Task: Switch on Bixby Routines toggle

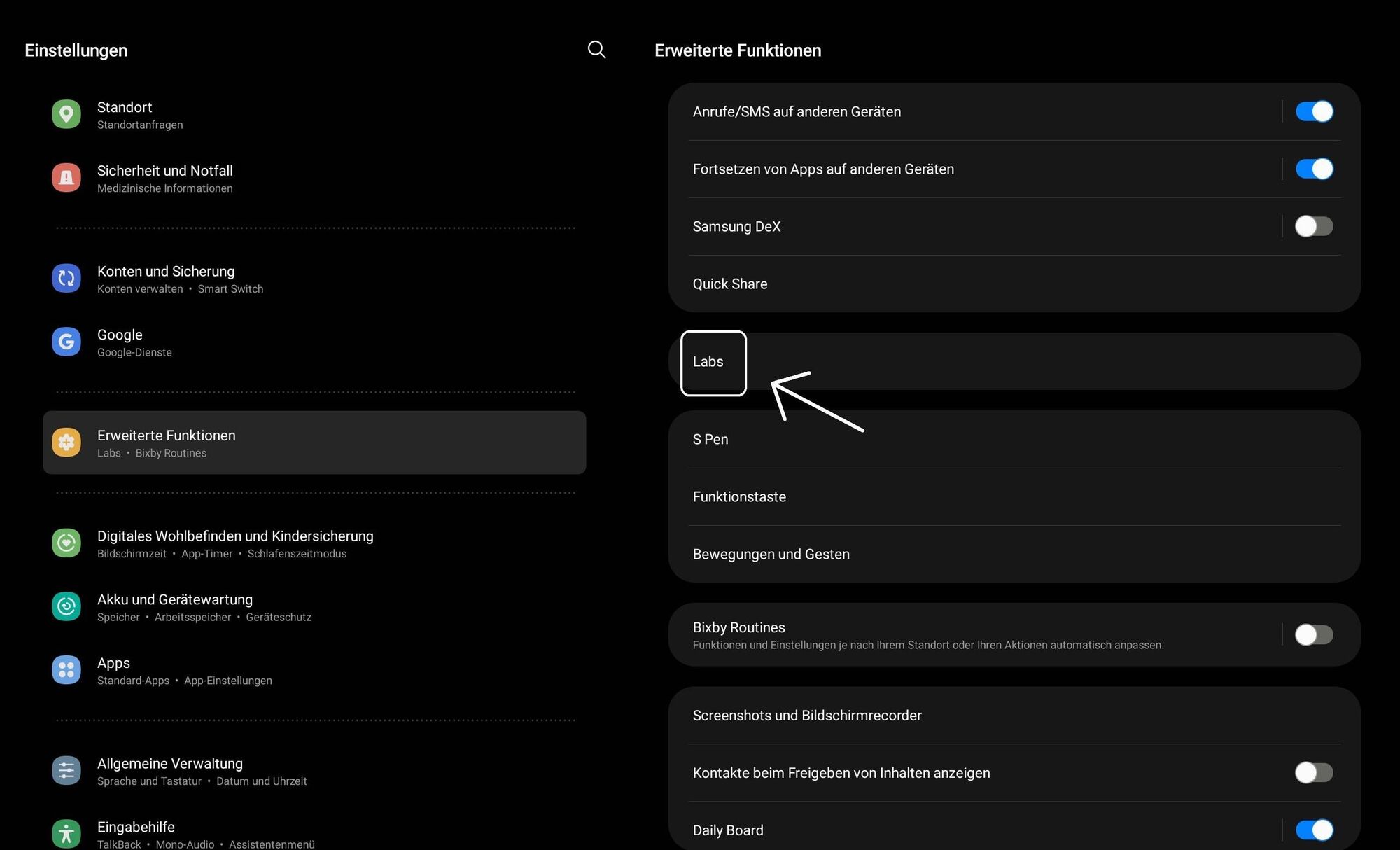Action: pyautogui.click(x=1314, y=635)
